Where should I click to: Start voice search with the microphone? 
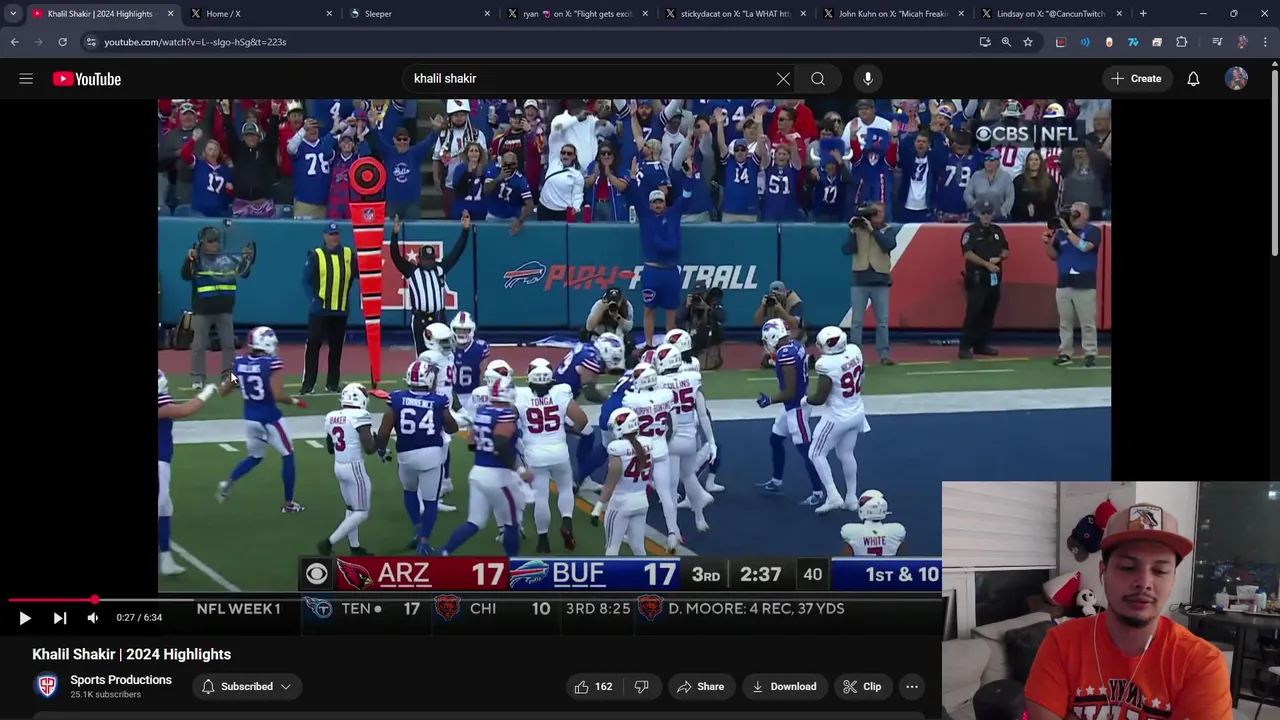click(x=868, y=78)
